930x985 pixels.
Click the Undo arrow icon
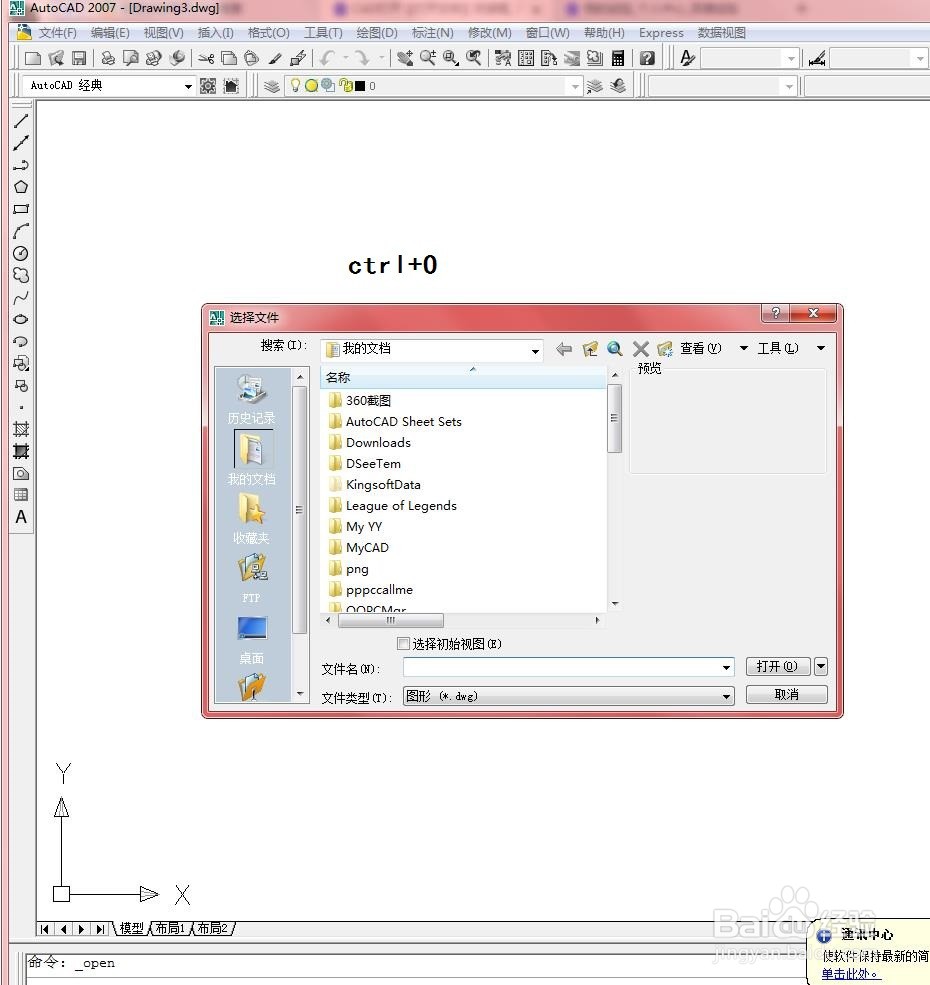click(327, 58)
